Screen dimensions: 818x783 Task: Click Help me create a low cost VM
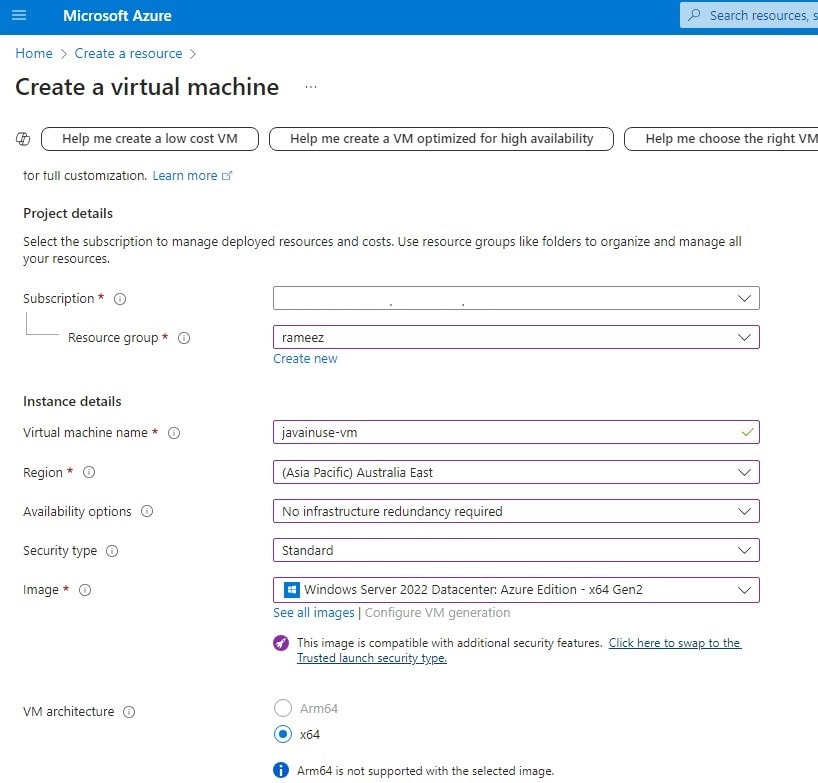pyautogui.click(x=150, y=139)
